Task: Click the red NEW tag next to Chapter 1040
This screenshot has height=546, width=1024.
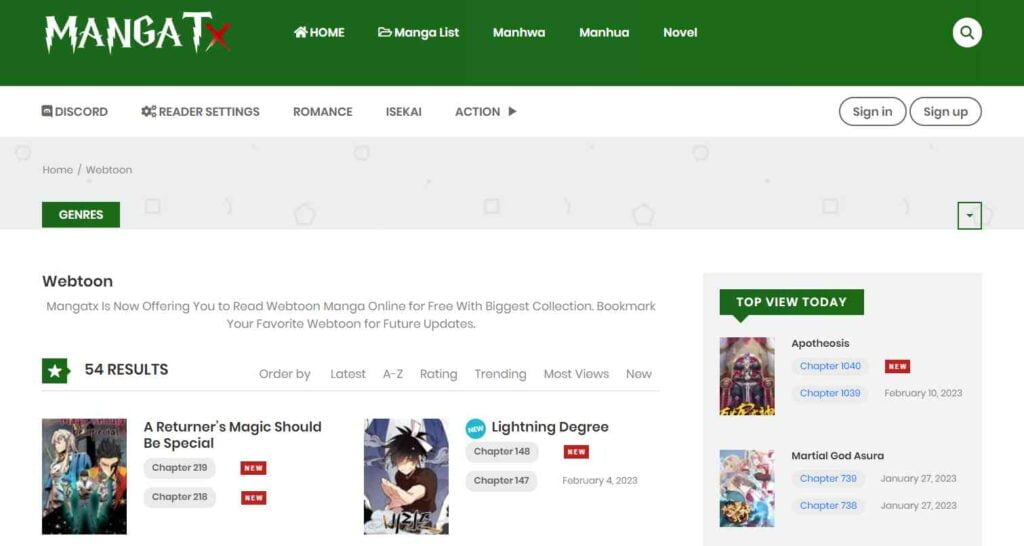Action: (x=897, y=366)
